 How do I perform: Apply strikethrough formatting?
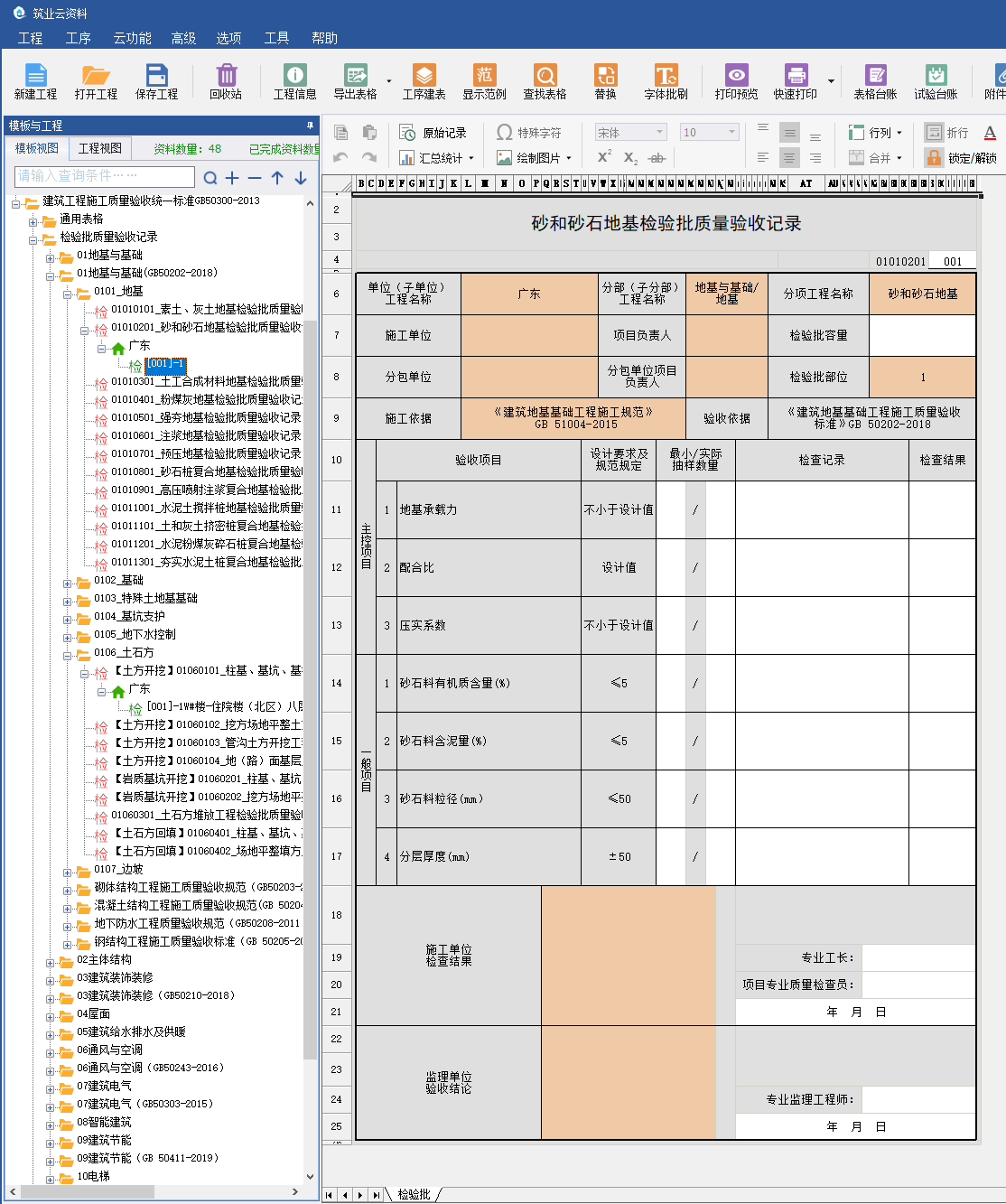657,157
